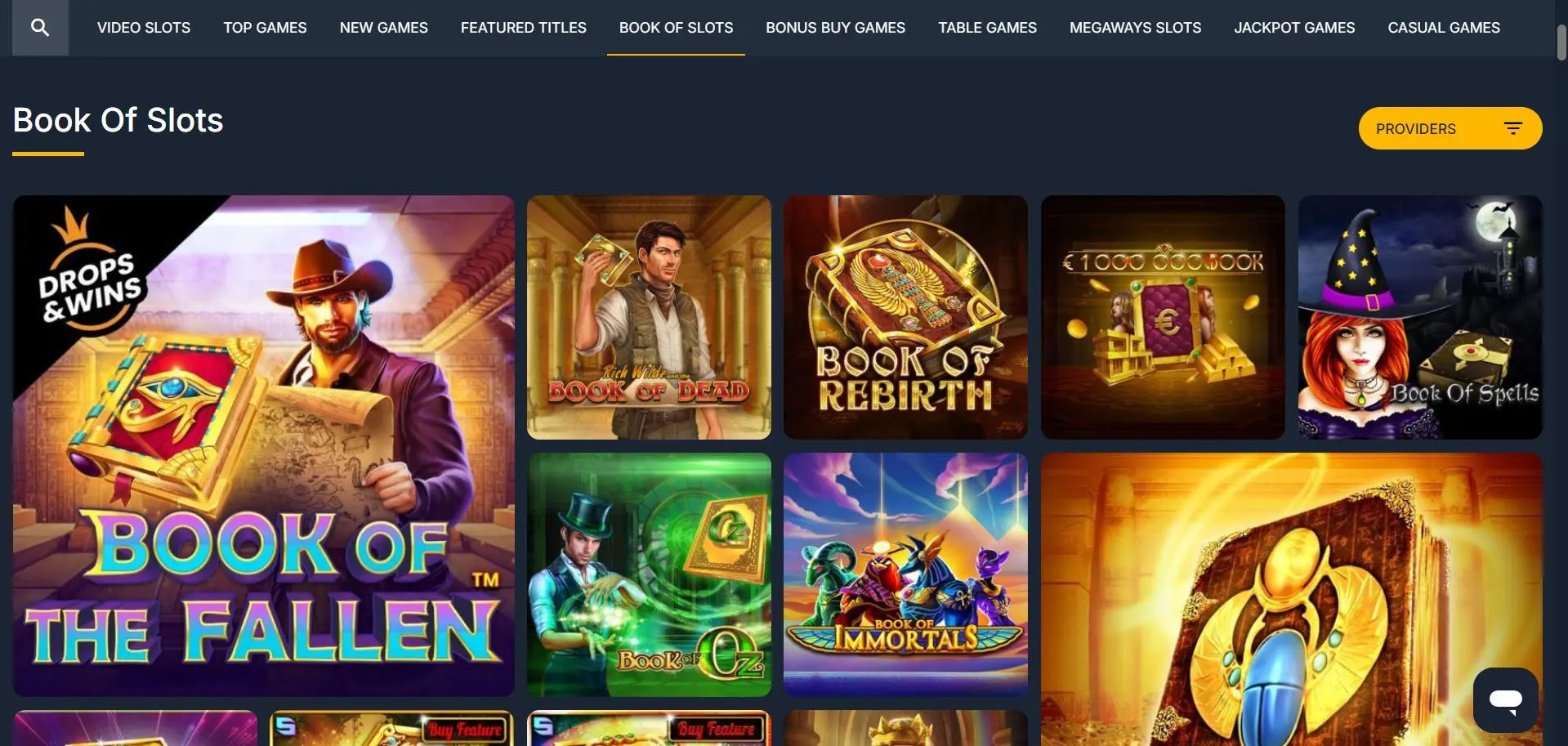Image resolution: width=1568 pixels, height=746 pixels.
Task: Go to the Featured Titles tab
Action: coord(523,28)
